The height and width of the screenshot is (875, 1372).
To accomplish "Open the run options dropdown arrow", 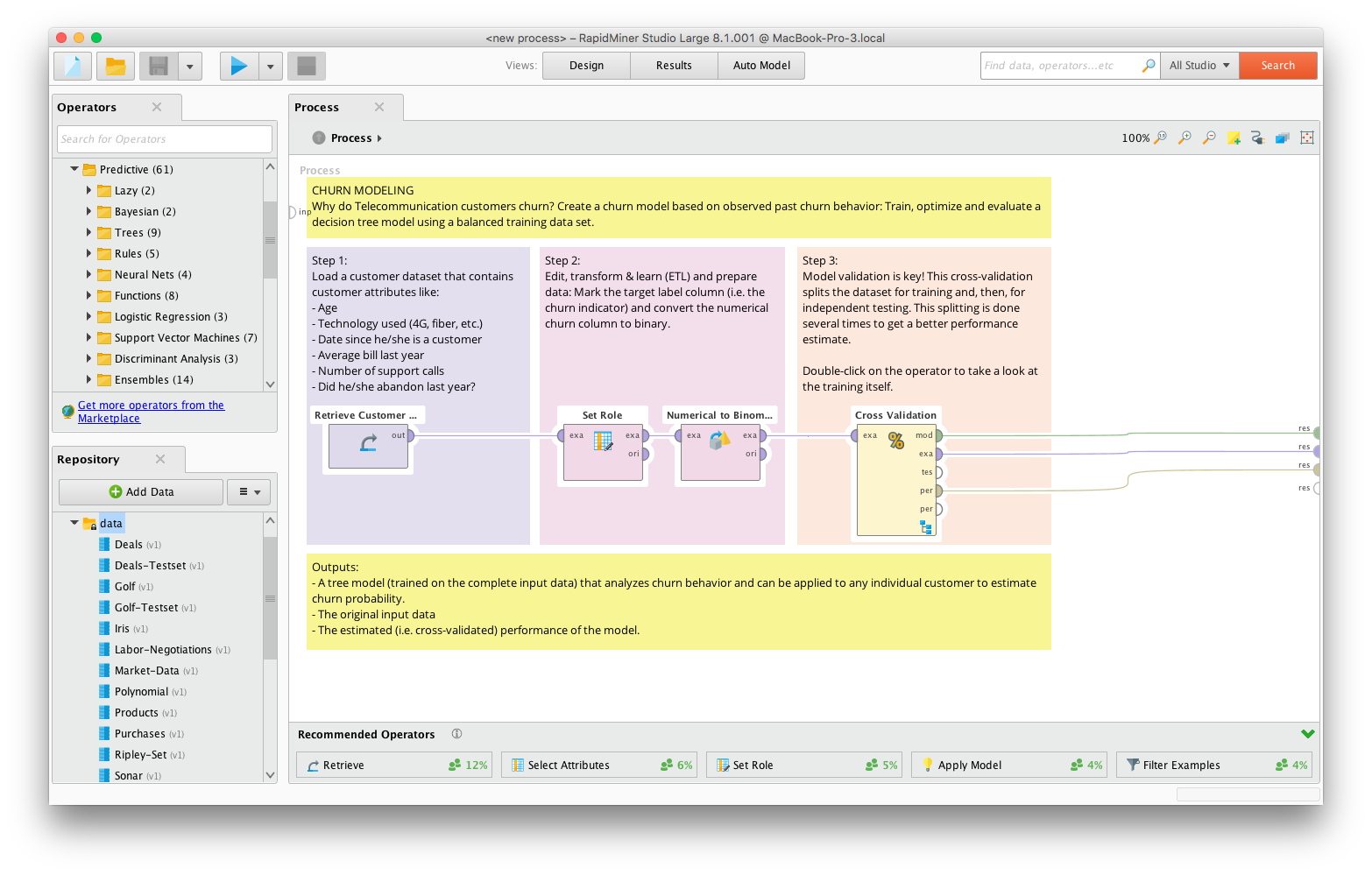I will (x=271, y=66).
